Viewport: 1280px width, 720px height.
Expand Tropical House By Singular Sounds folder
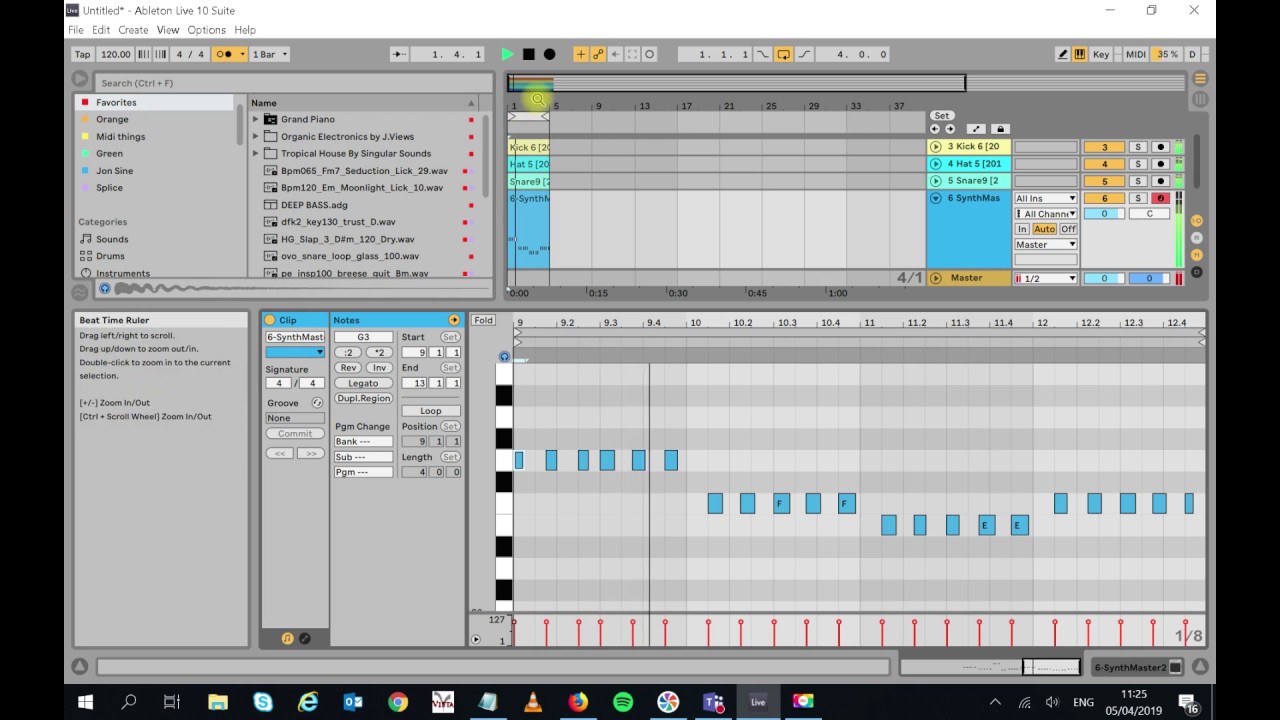[256, 153]
